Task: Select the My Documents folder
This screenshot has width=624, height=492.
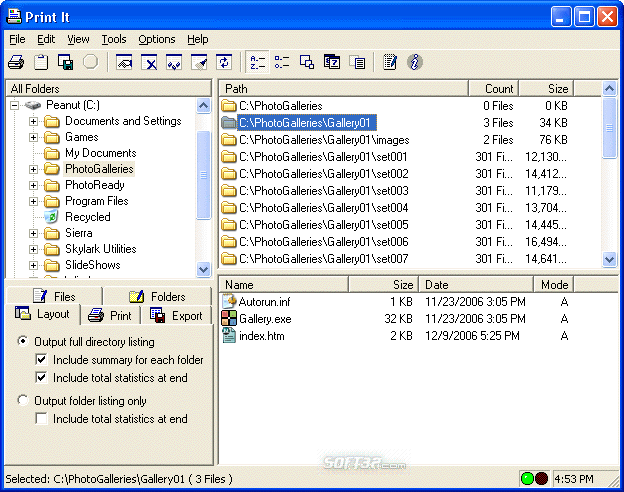Action: coord(101,153)
